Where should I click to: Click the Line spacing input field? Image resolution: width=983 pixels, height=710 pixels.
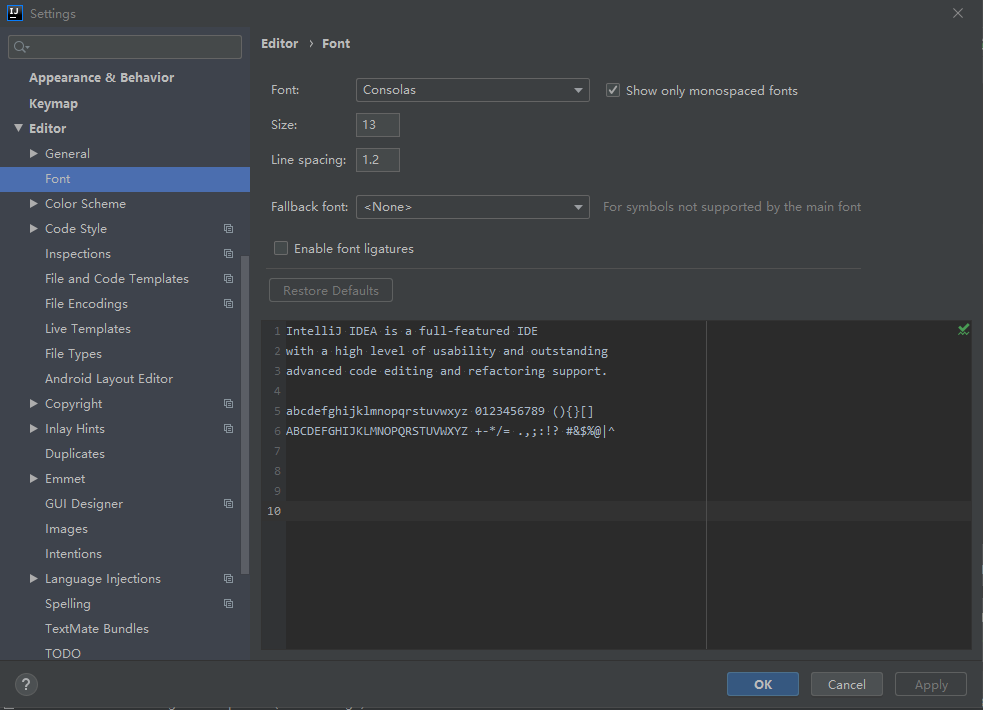click(x=377, y=160)
